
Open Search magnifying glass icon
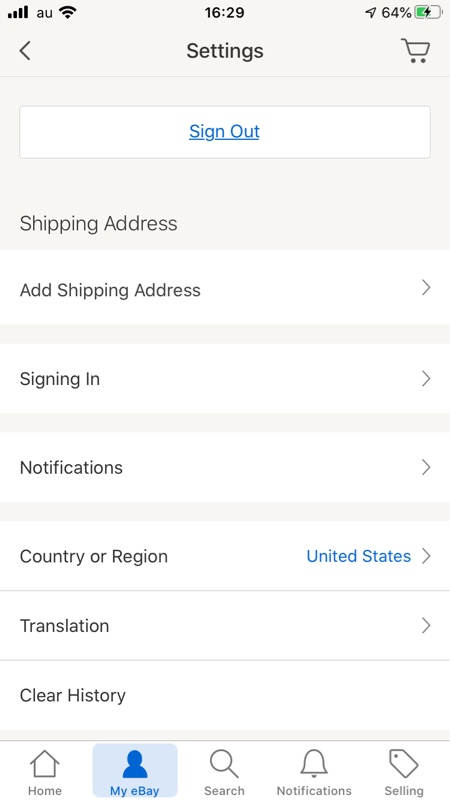[224, 764]
